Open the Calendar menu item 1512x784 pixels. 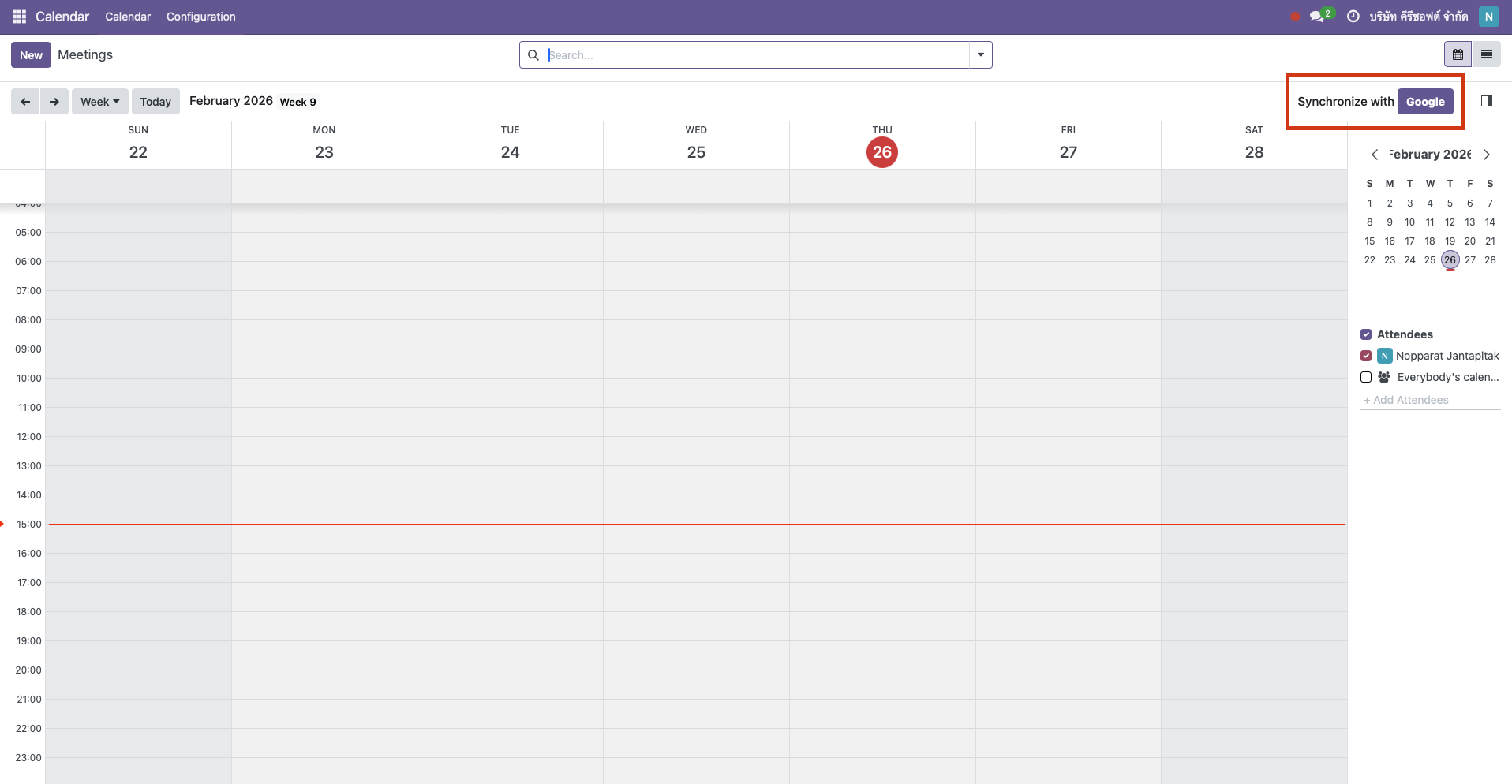[x=128, y=17]
